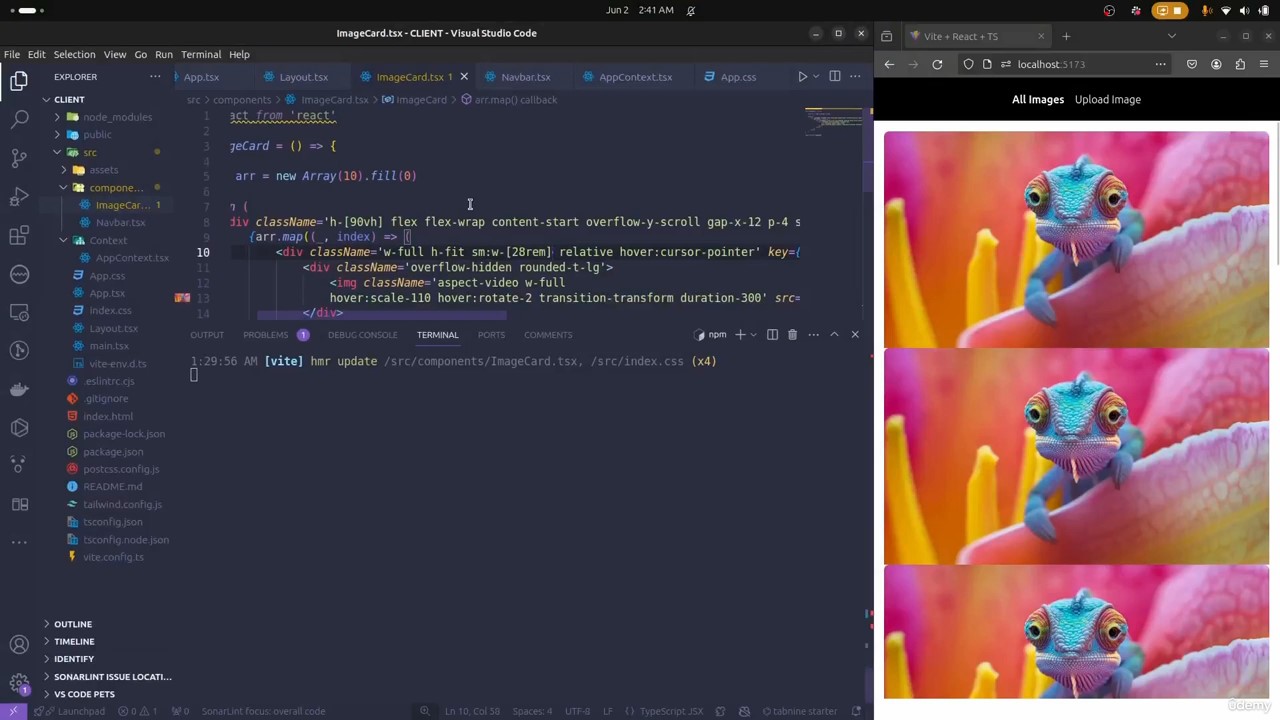Kill the terminal with the trash icon
Screen dimensions: 1280x720
click(792, 335)
